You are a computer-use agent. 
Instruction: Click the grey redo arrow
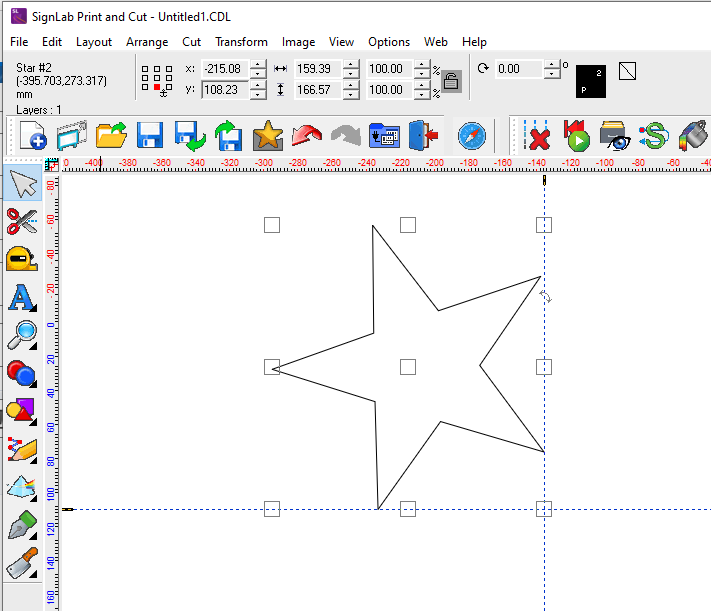click(x=346, y=136)
